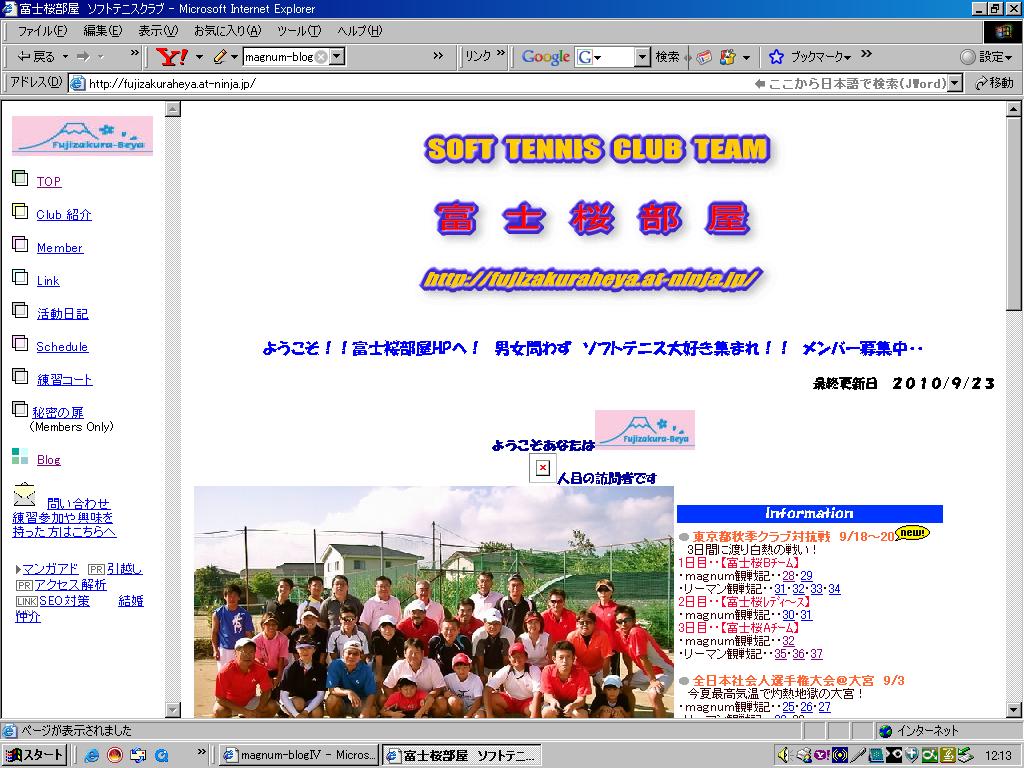Viewport: 1024px width, 768px height.
Task: Click the 移動 go button
Action: (x=994, y=83)
